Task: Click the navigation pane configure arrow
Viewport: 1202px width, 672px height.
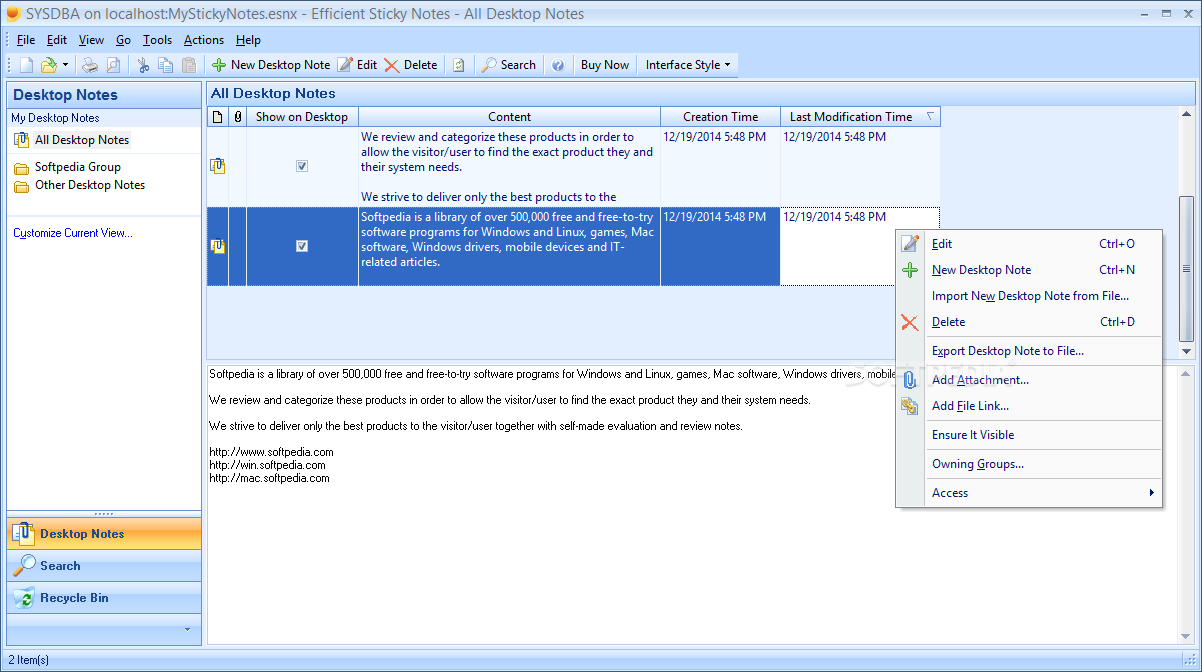Action: pyautogui.click(x=187, y=630)
